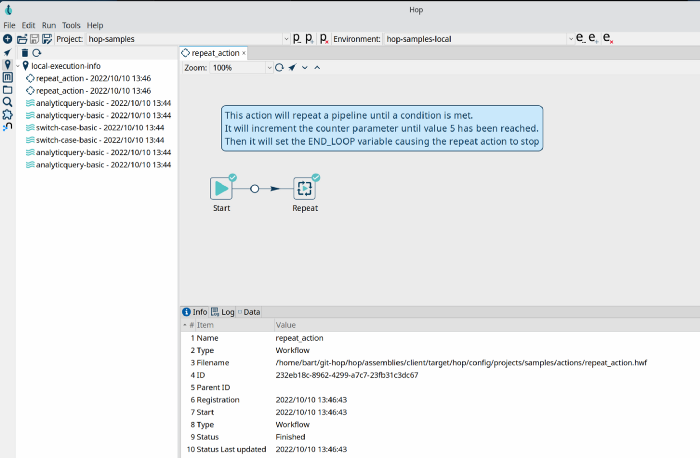
Task: Switch to the Info tab
Action: click(195, 312)
